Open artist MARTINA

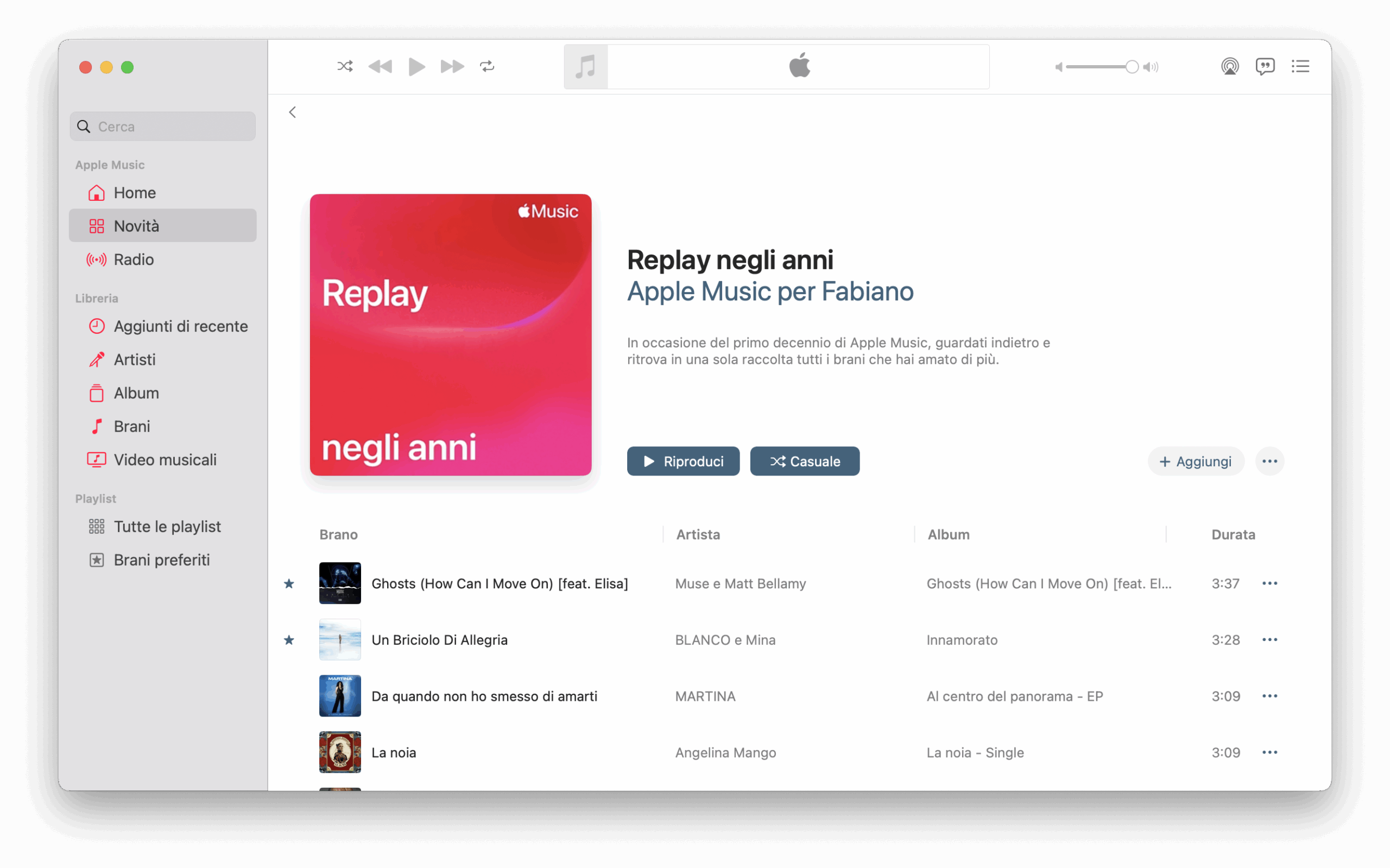point(705,696)
